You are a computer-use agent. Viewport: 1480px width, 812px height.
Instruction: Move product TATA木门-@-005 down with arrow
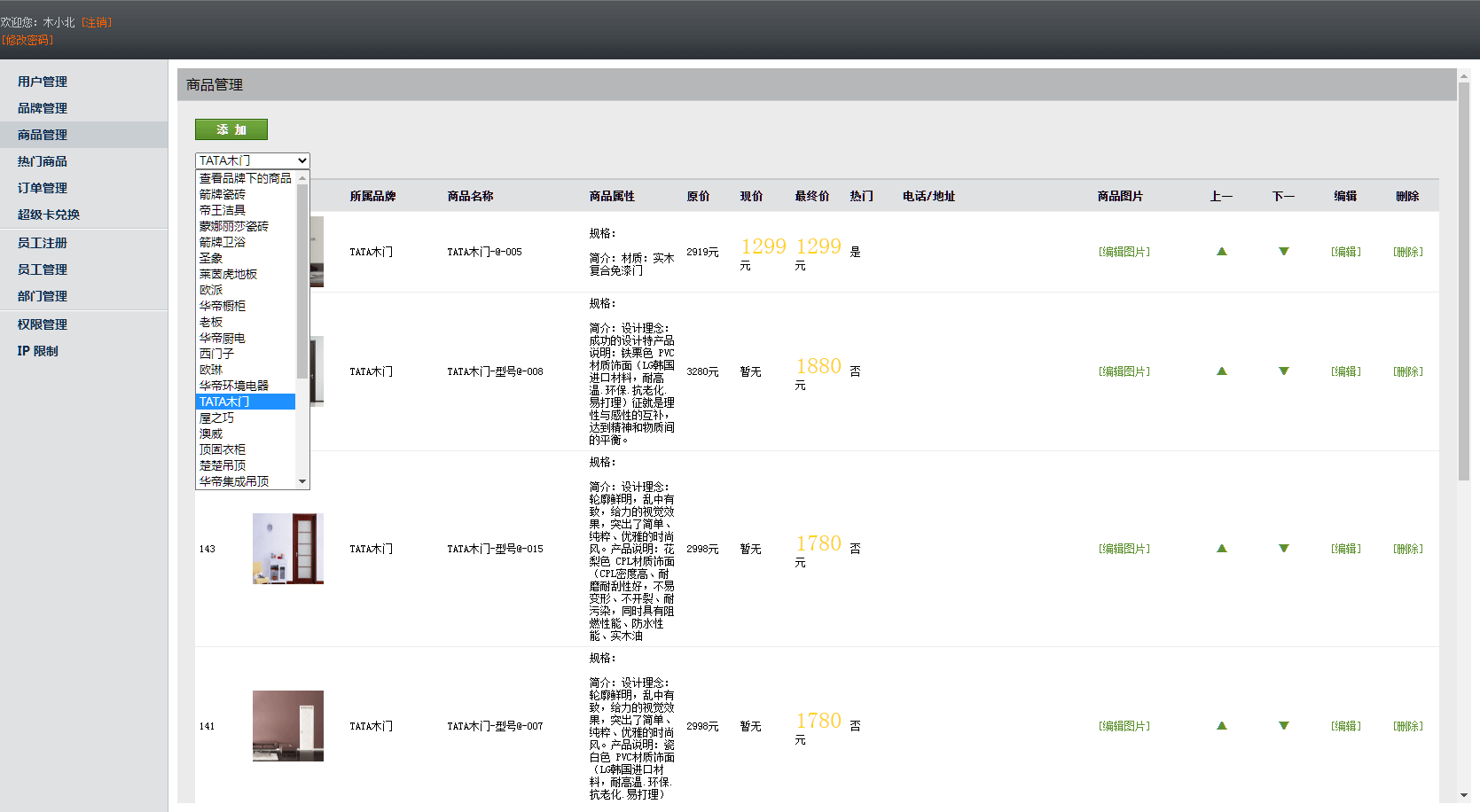[1283, 252]
